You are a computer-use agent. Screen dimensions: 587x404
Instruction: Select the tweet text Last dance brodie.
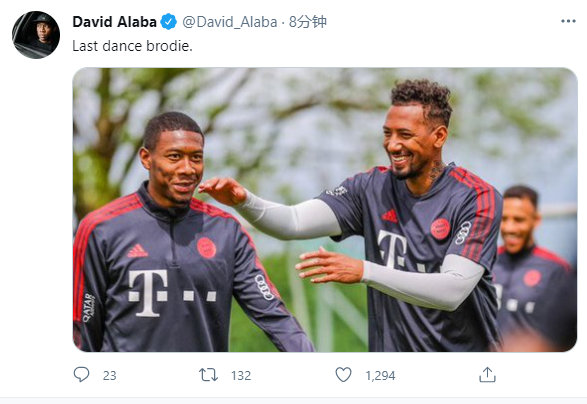coord(132,46)
